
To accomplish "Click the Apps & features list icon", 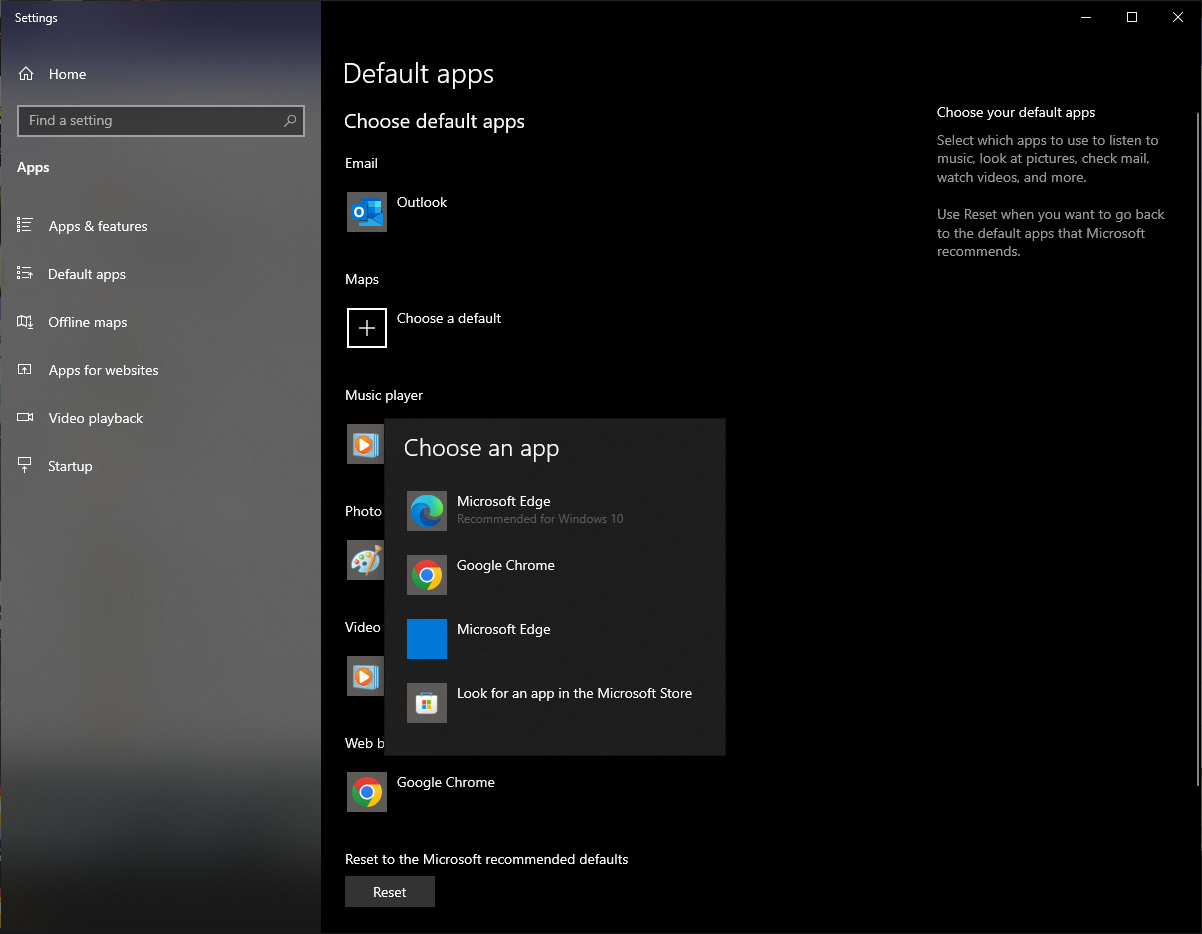I will pyautogui.click(x=26, y=226).
